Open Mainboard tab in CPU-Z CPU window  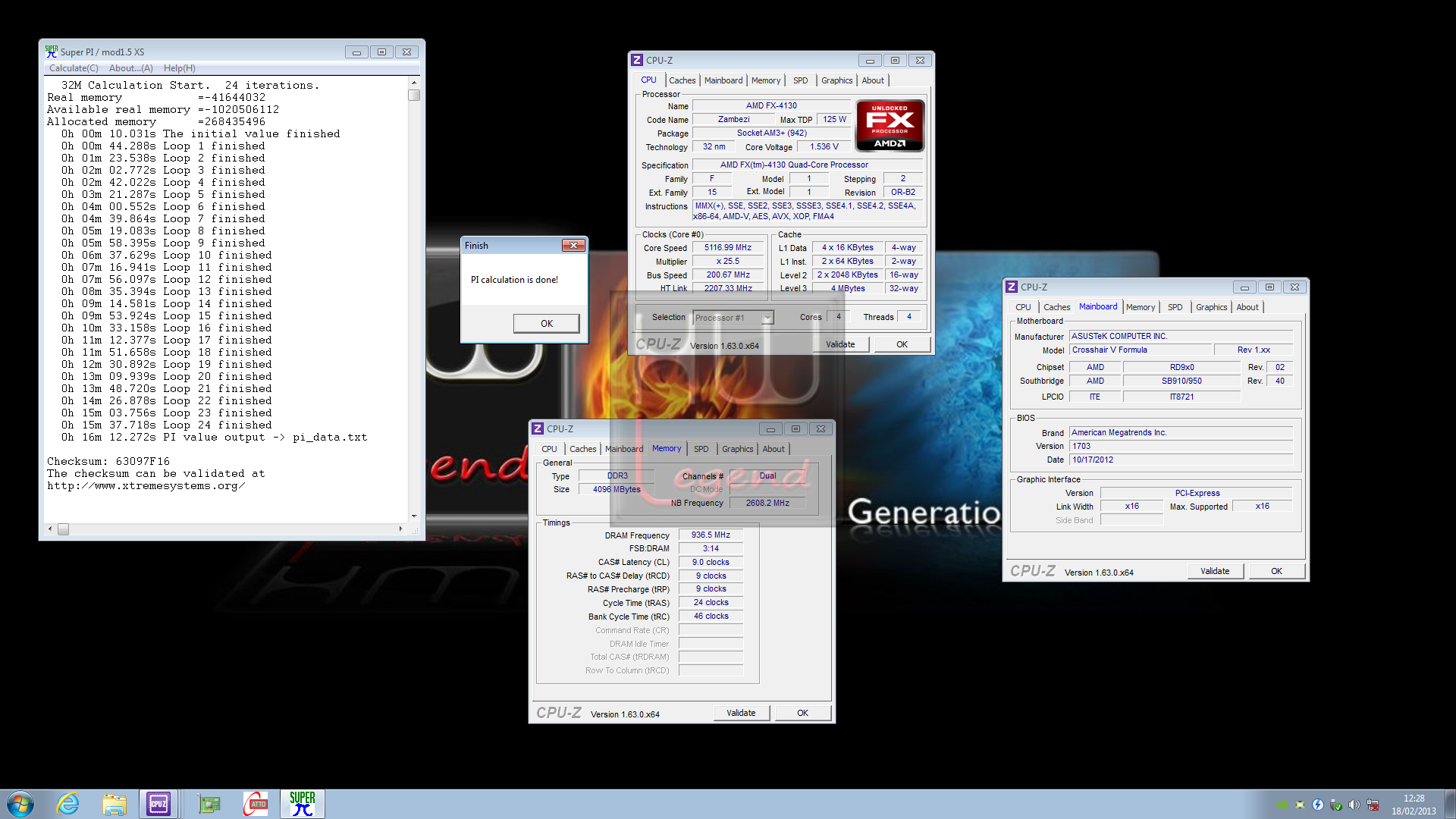[723, 80]
